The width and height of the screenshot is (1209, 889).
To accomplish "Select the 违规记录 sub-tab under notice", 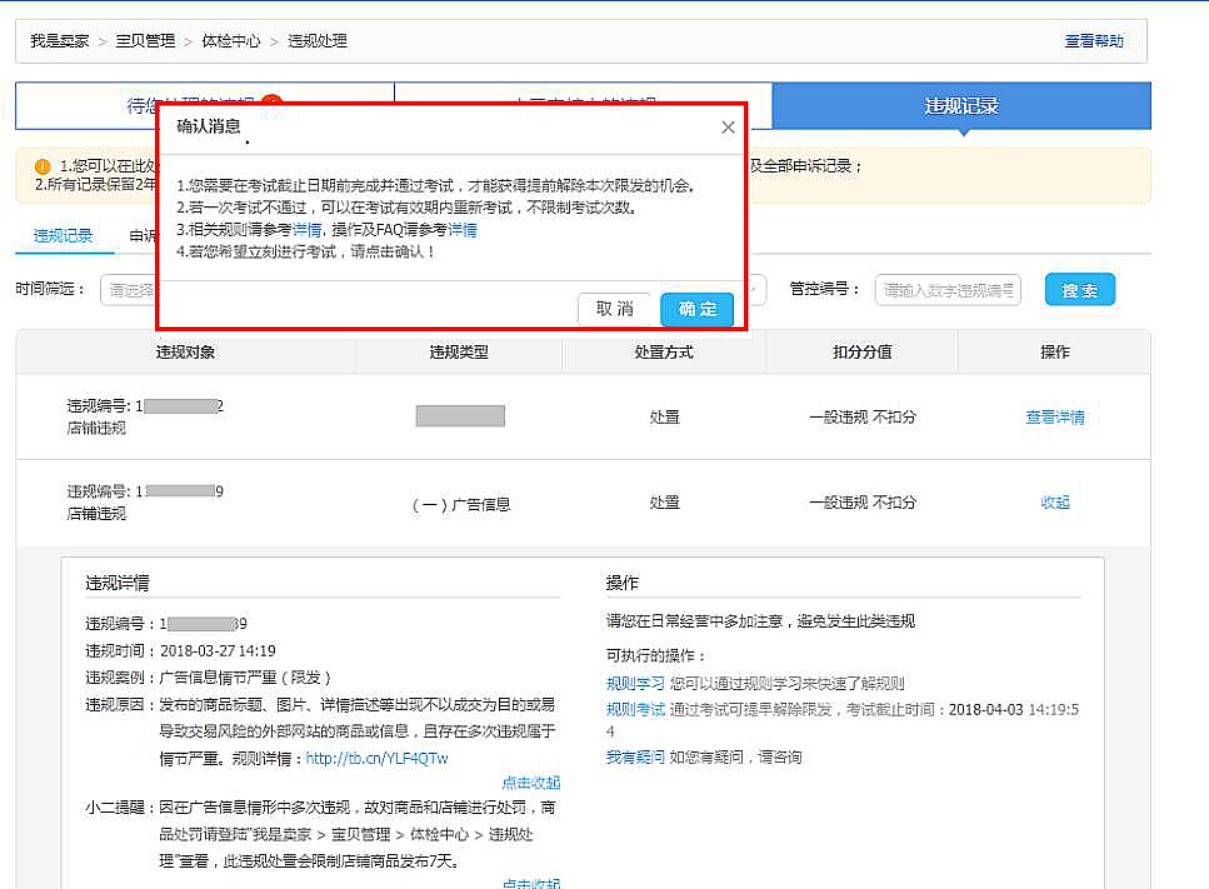I will [63, 236].
